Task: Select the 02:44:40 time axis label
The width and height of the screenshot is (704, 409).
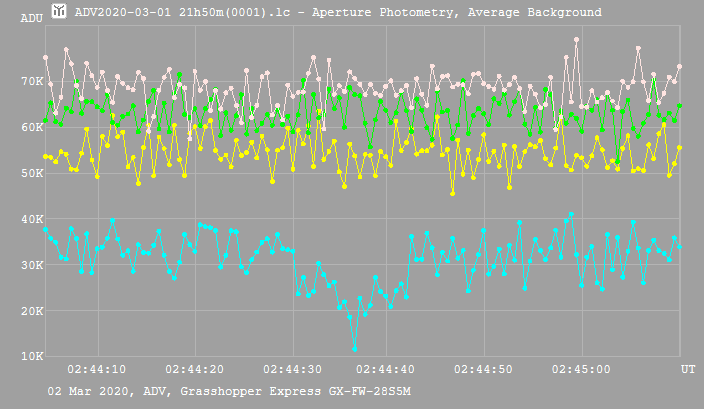Action: [x=386, y=370]
